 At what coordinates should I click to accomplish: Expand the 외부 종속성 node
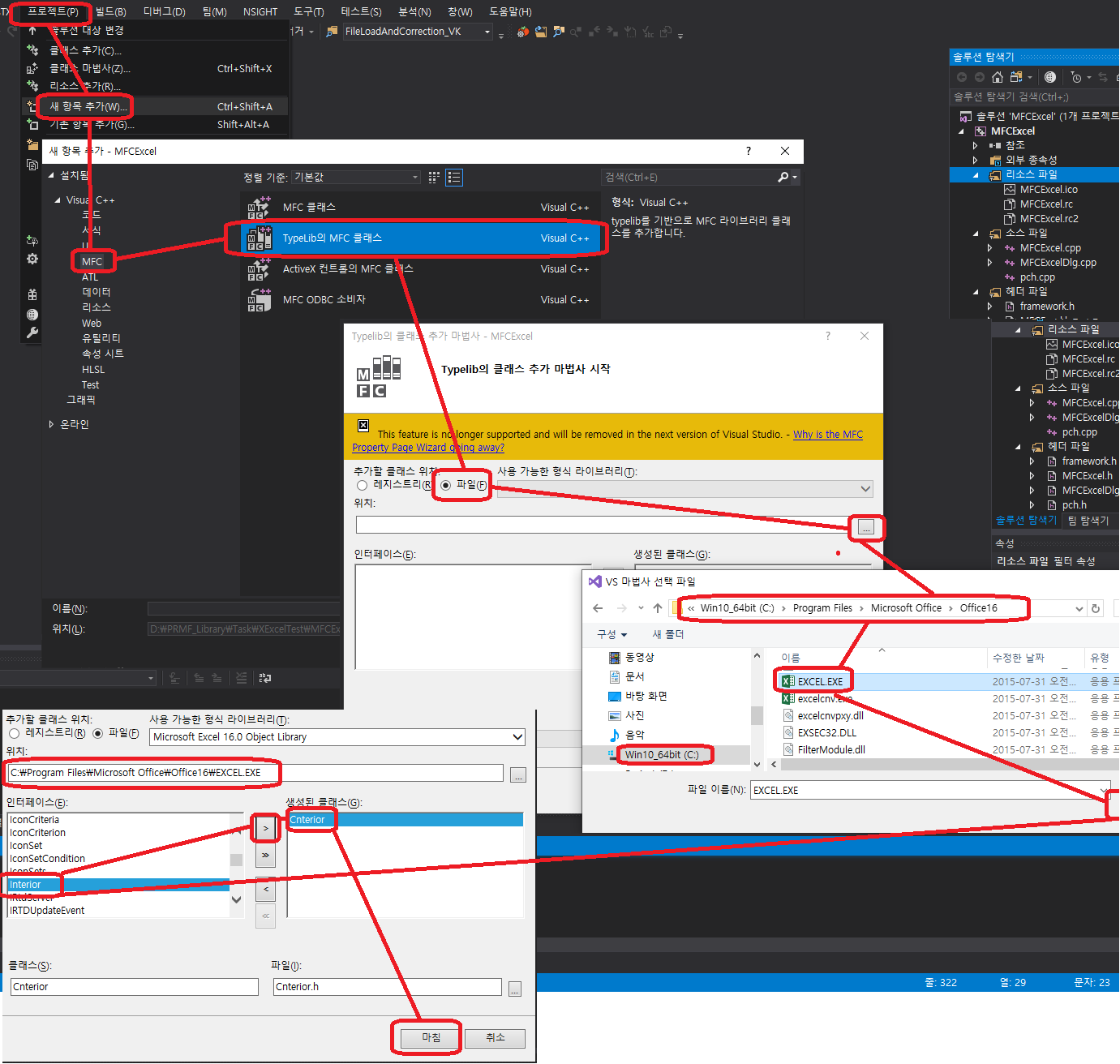pos(976,161)
